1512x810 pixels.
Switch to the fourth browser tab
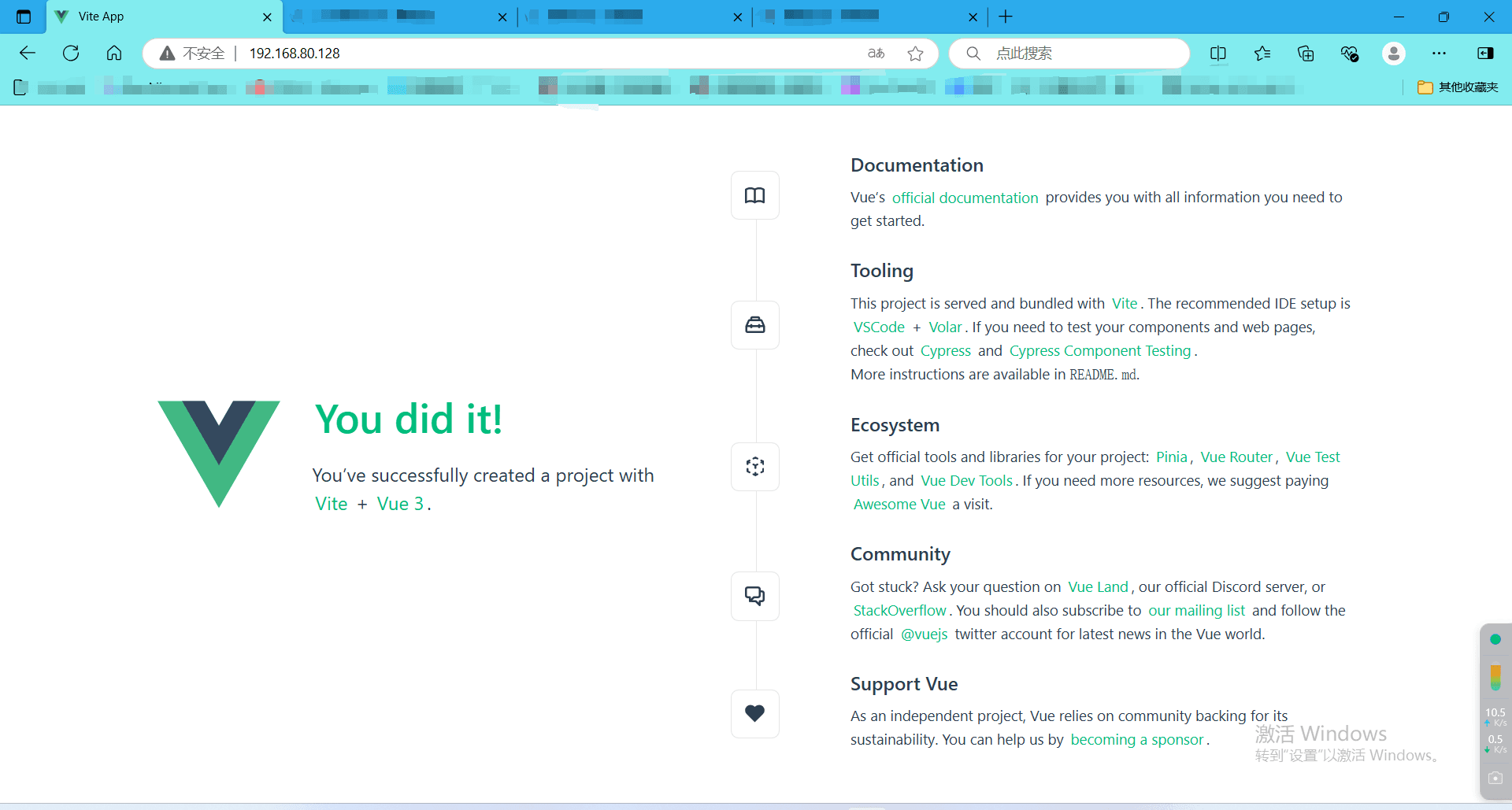tap(869, 17)
